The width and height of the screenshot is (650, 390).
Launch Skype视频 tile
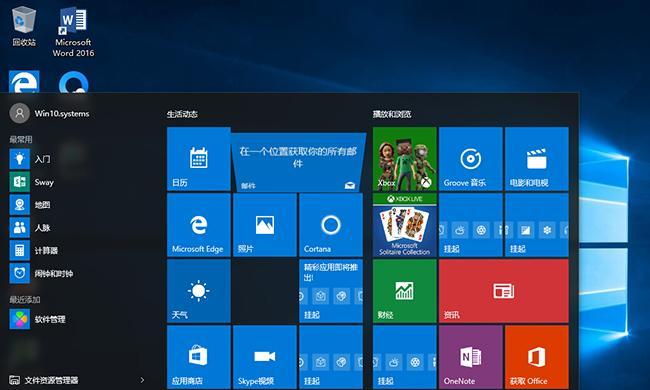tap(265, 357)
